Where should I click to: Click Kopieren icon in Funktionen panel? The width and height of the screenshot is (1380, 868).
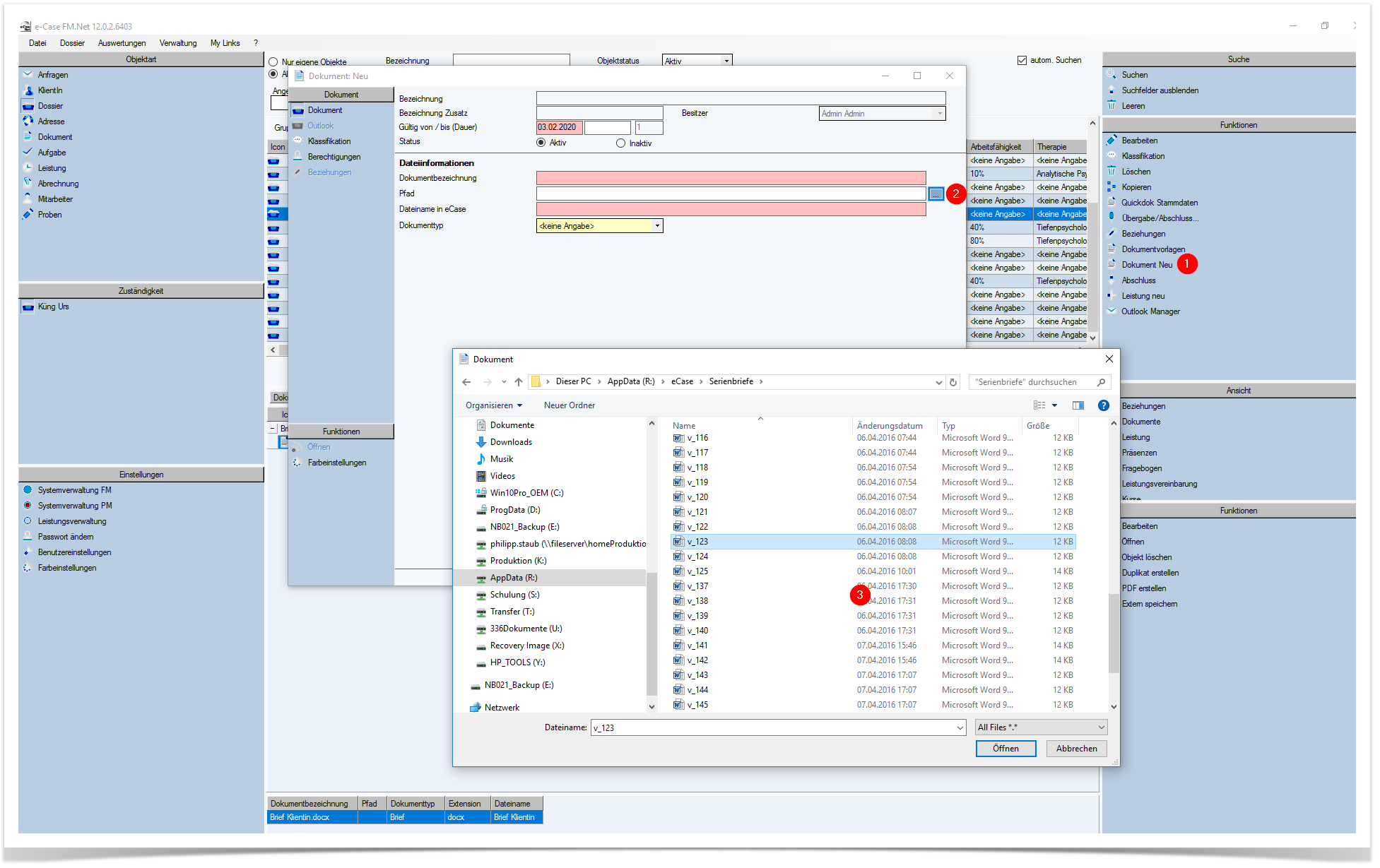pyautogui.click(x=1111, y=186)
